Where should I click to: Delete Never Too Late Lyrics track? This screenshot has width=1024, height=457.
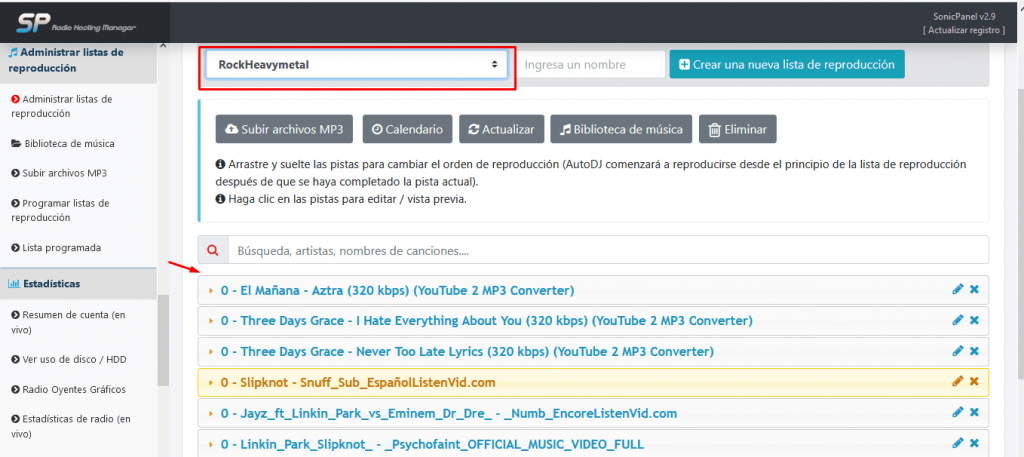pyautogui.click(x=974, y=351)
